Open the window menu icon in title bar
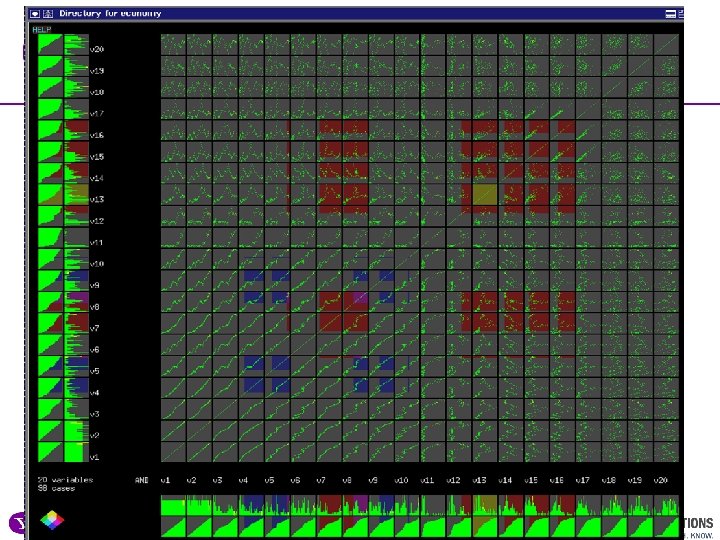720x540 pixels. coord(34,14)
